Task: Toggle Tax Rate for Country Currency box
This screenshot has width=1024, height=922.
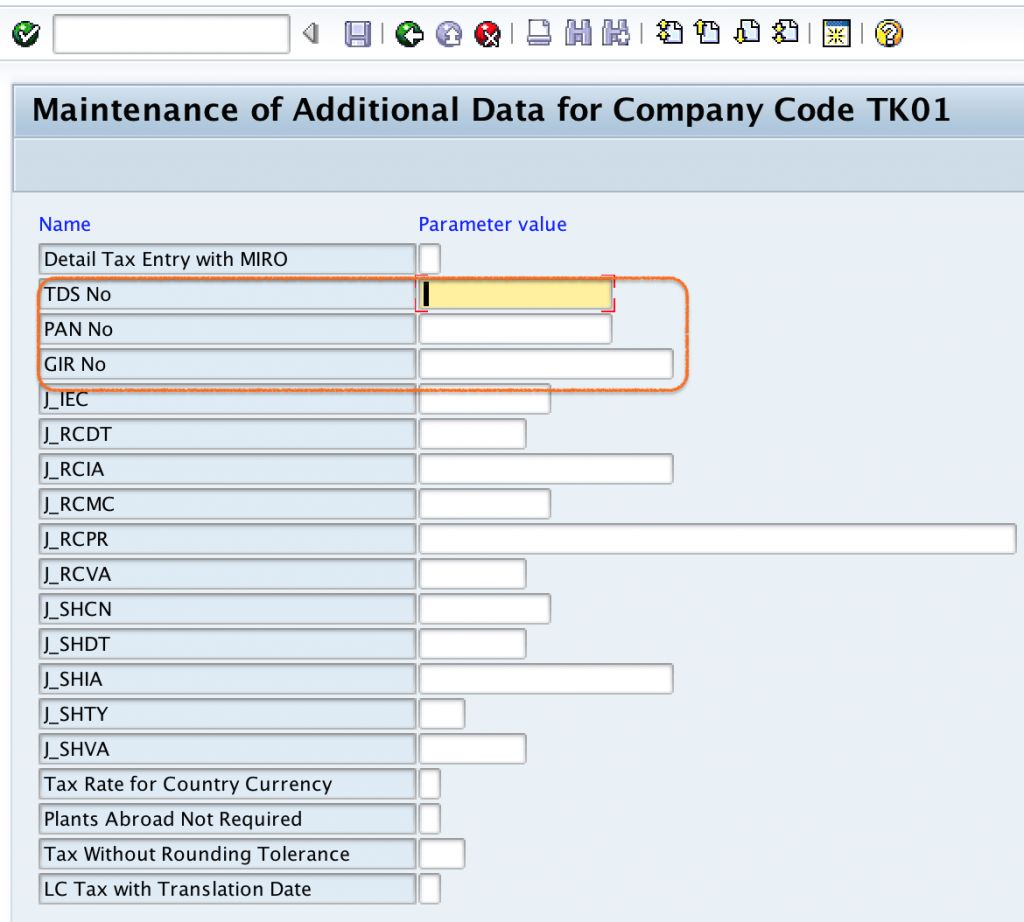Action: (429, 784)
